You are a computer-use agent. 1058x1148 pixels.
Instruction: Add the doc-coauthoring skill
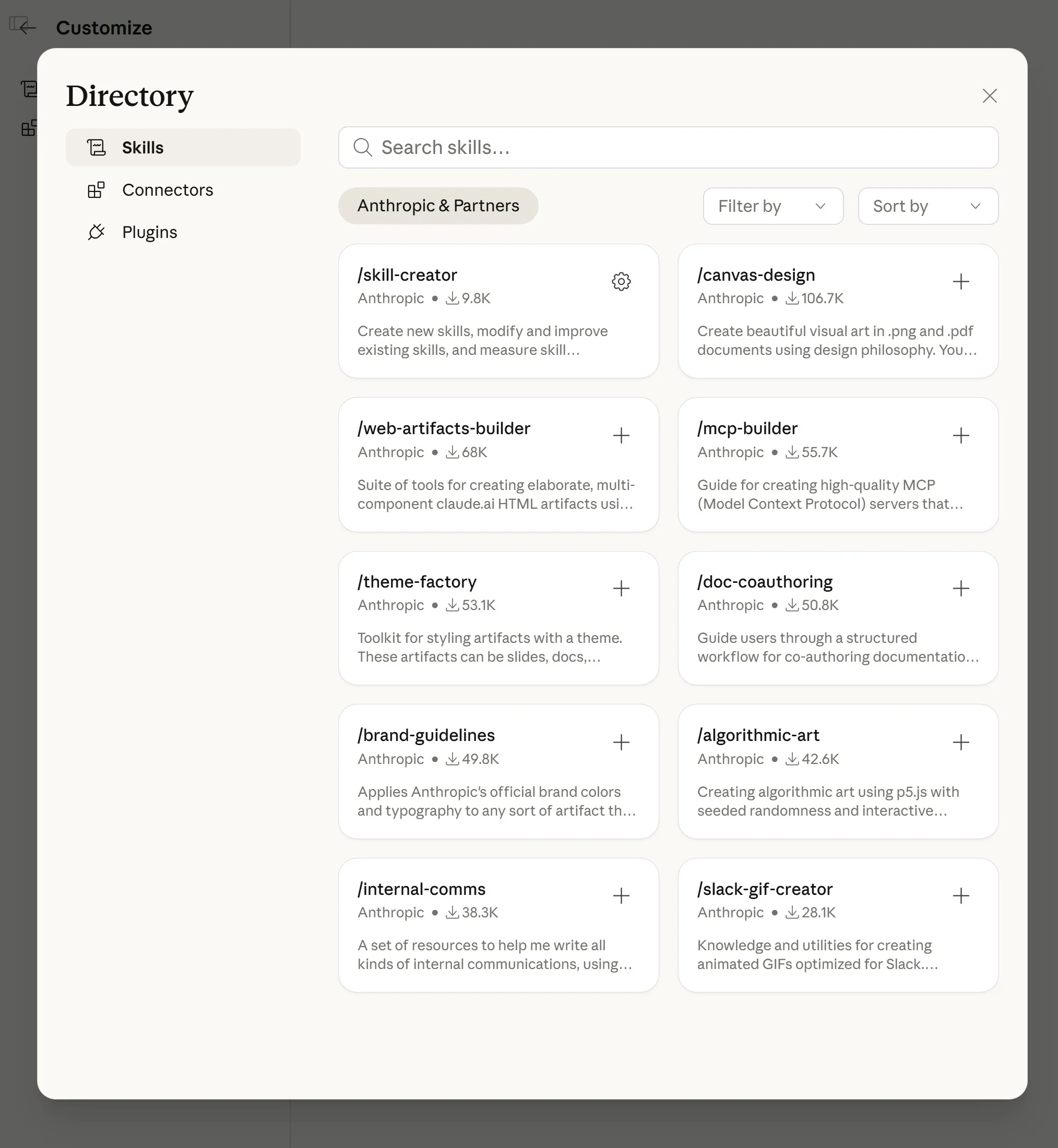(961, 588)
